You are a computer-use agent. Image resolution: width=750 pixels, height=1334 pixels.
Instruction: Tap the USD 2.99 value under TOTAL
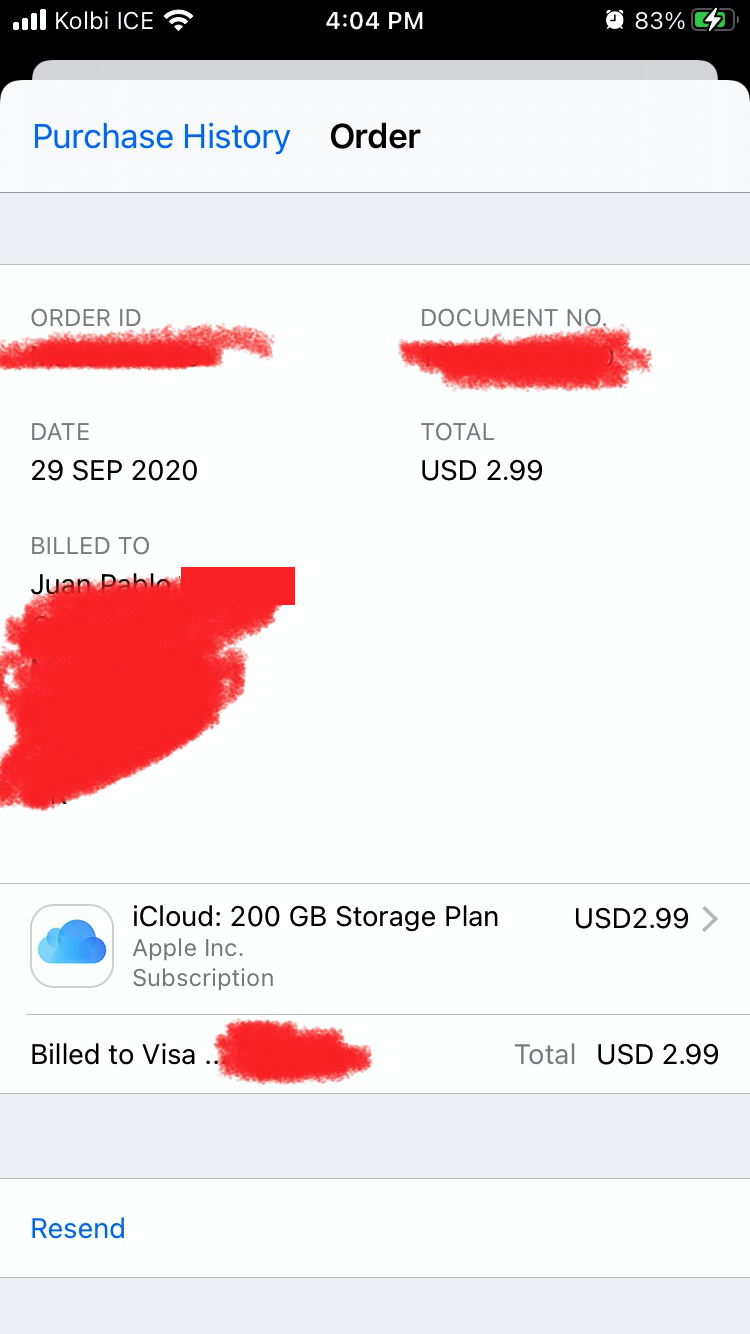coord(482,470)
